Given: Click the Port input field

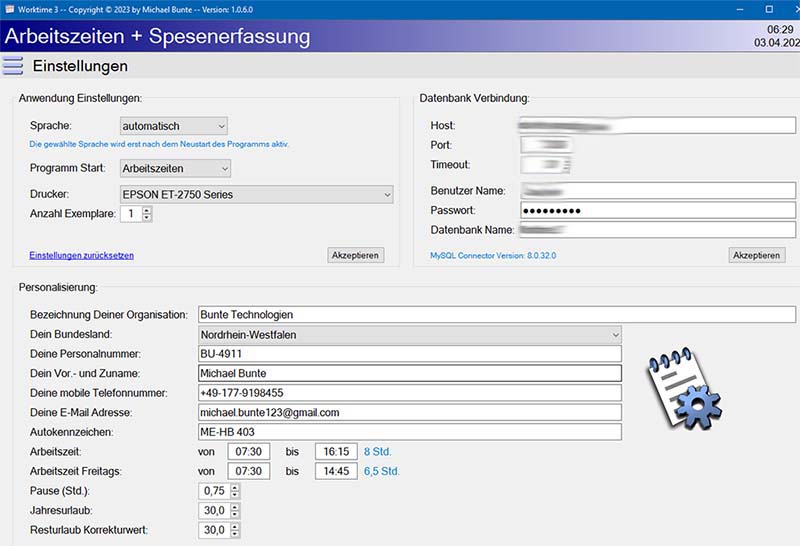Looking at the screenshot, I should coord(545,145).
